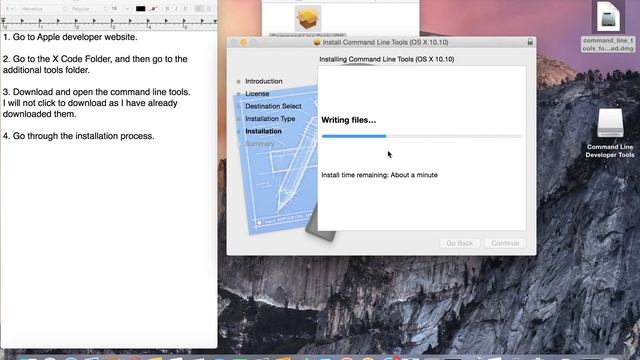Select the Destination Select step

tap(273, 106)
